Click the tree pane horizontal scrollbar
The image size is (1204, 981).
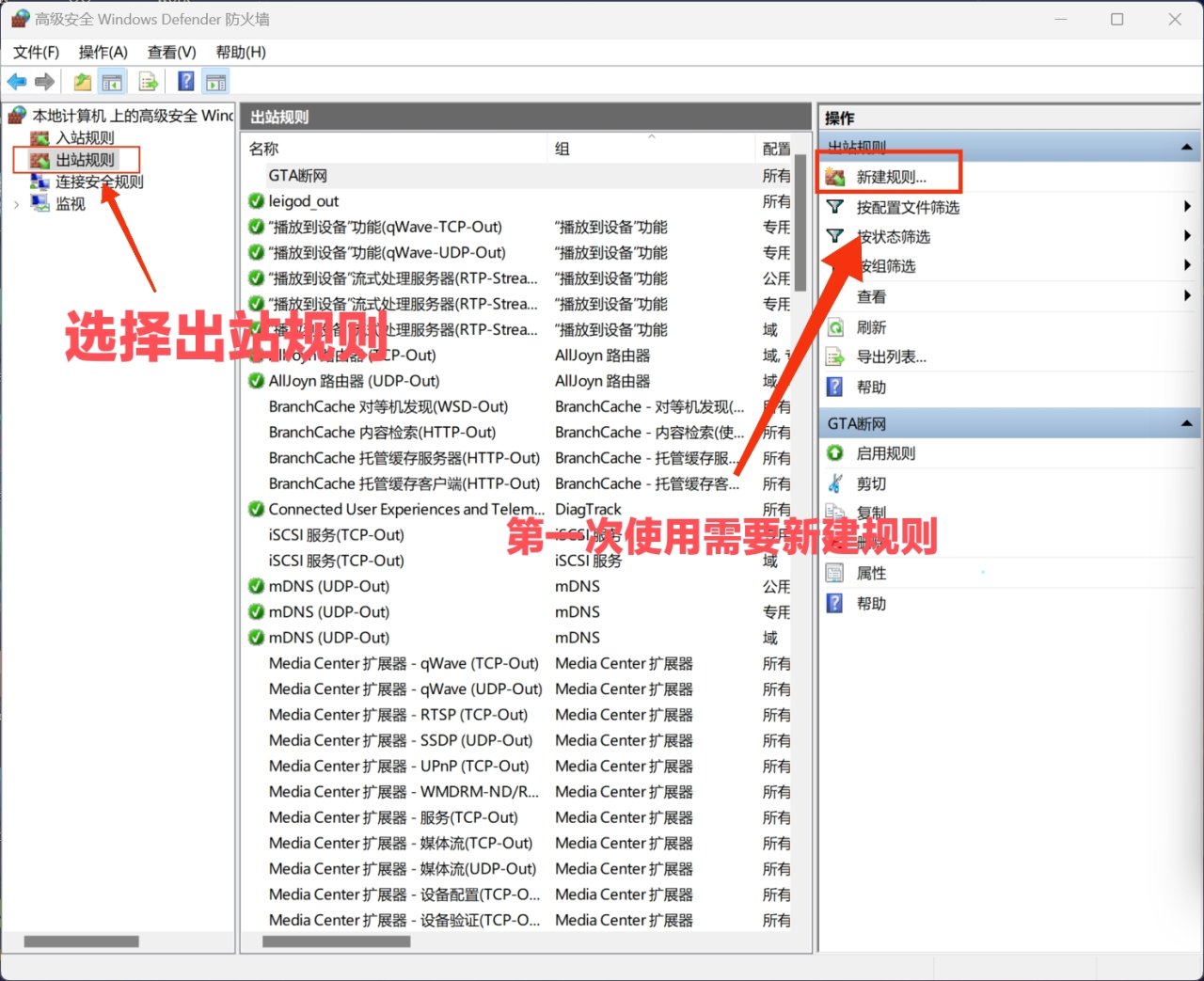82,941
